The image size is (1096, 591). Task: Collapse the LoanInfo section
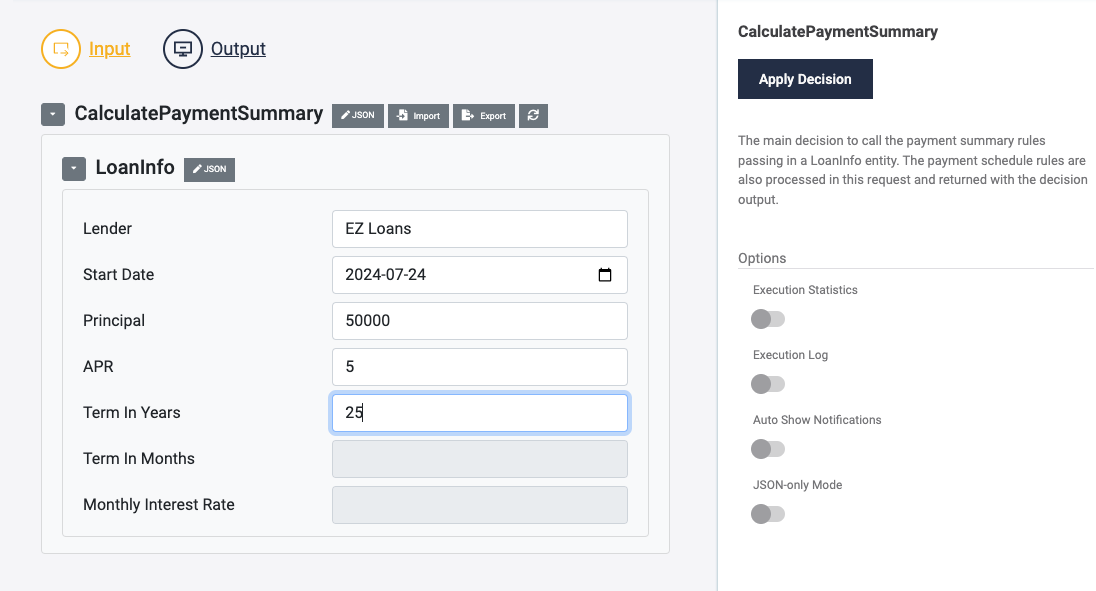(x=74, y=169)
